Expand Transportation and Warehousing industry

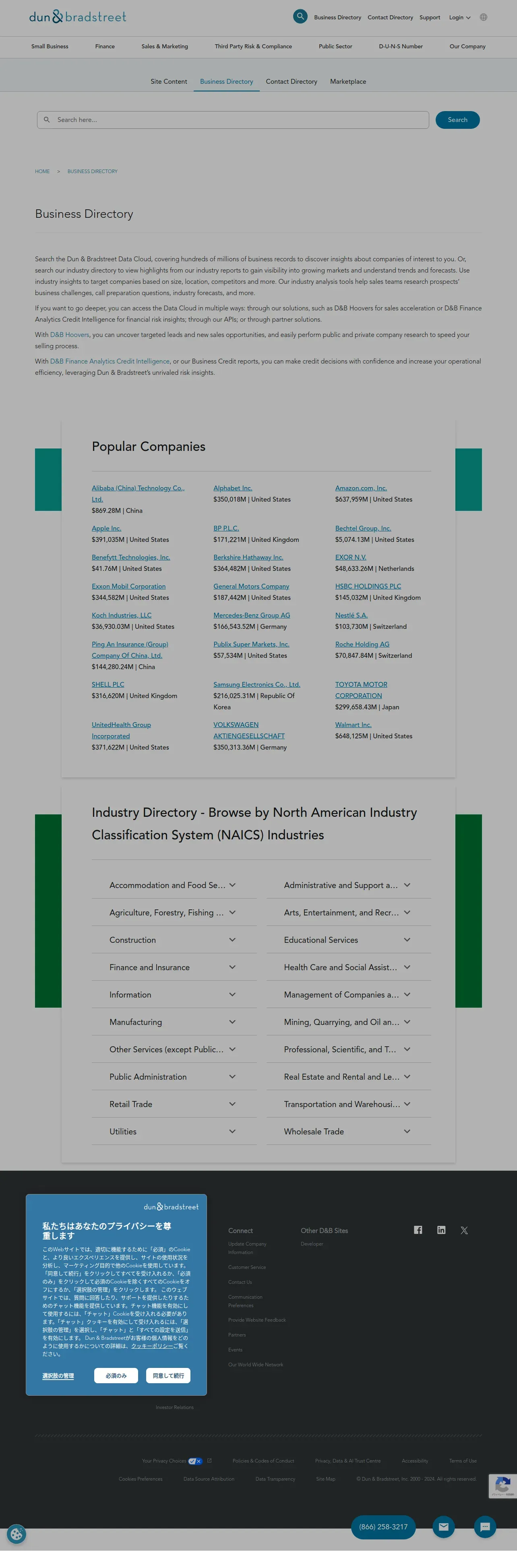[348, 1104]
